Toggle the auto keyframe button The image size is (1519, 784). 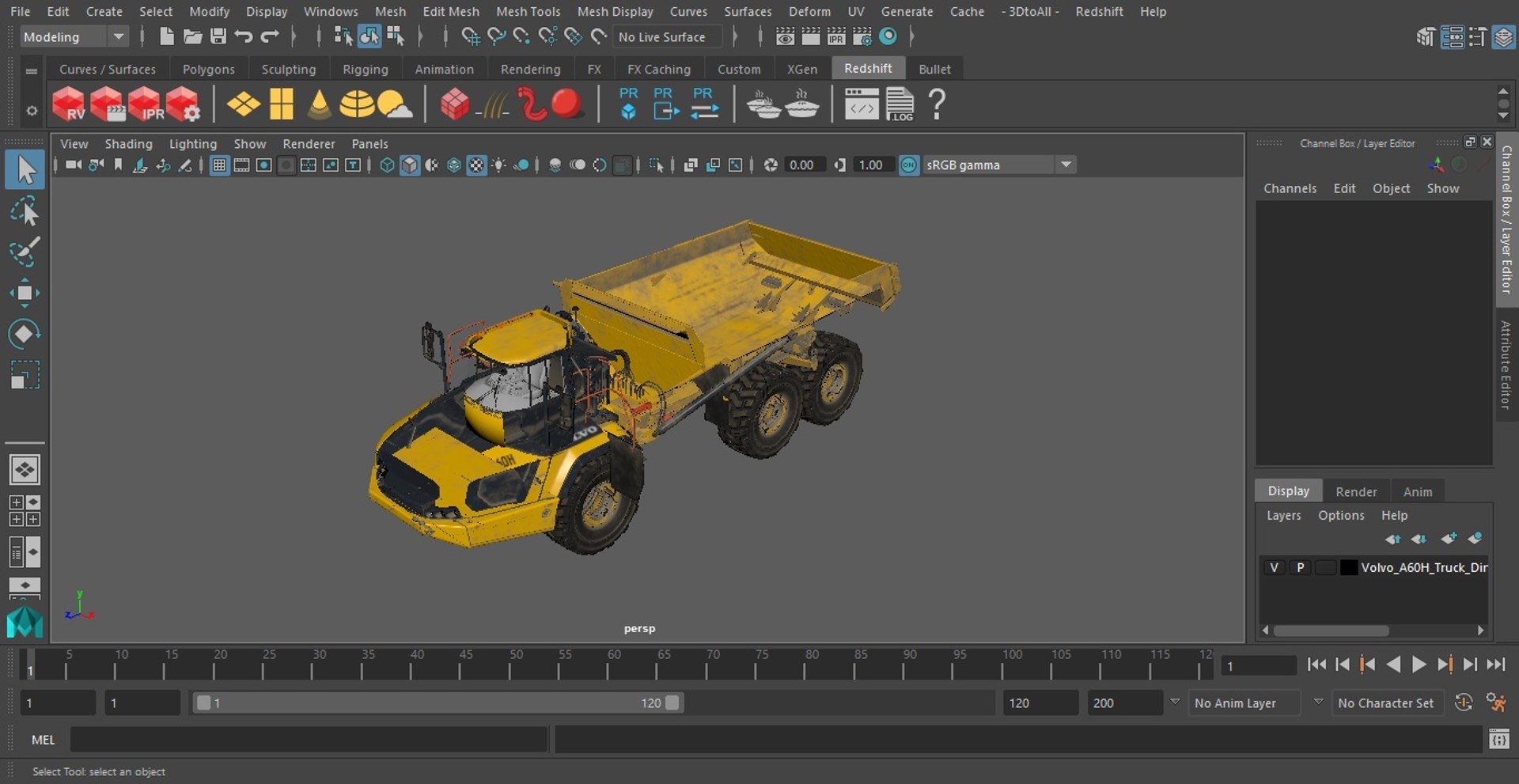coord(1464,703)
